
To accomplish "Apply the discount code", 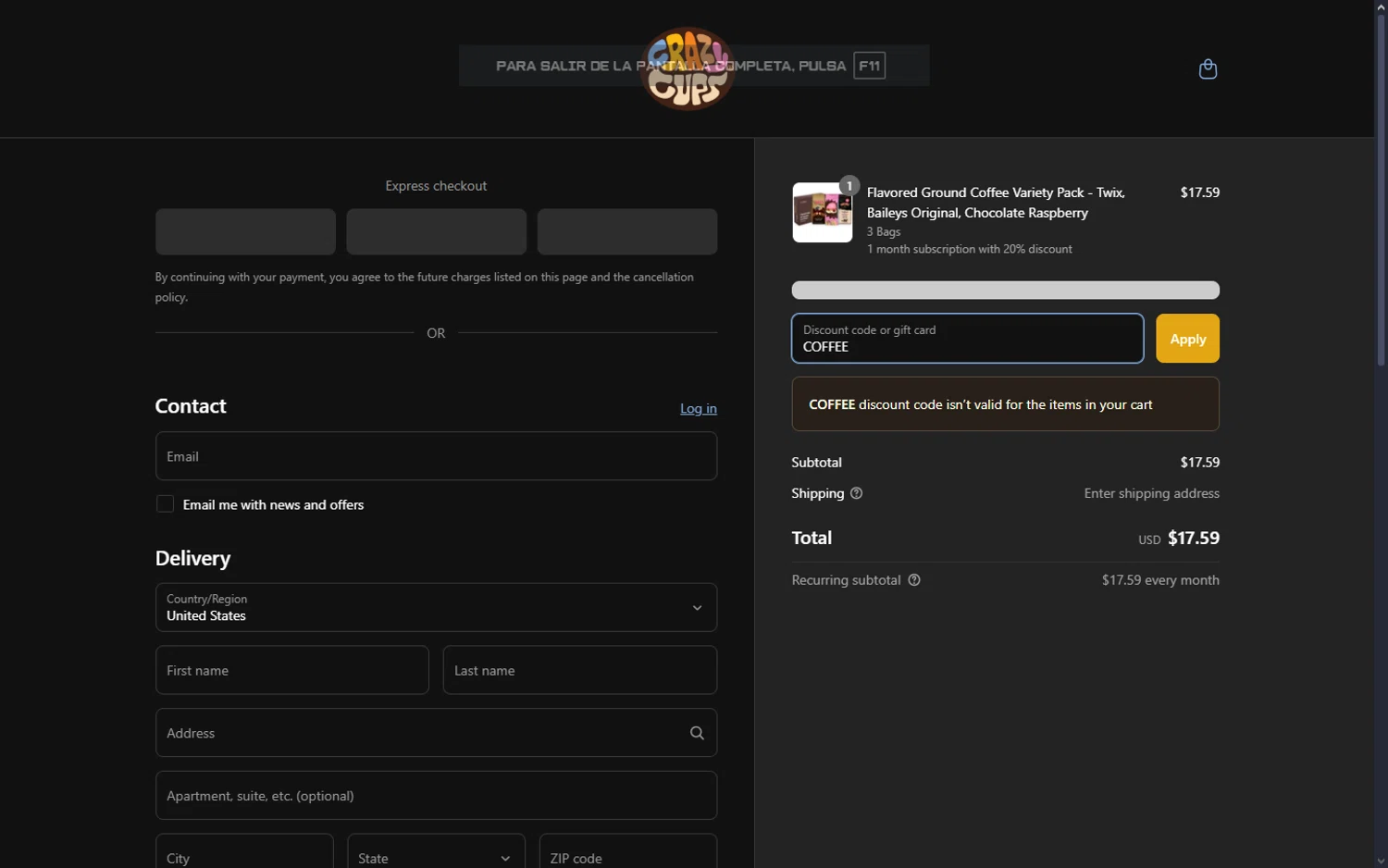I will coord(1187,339).
